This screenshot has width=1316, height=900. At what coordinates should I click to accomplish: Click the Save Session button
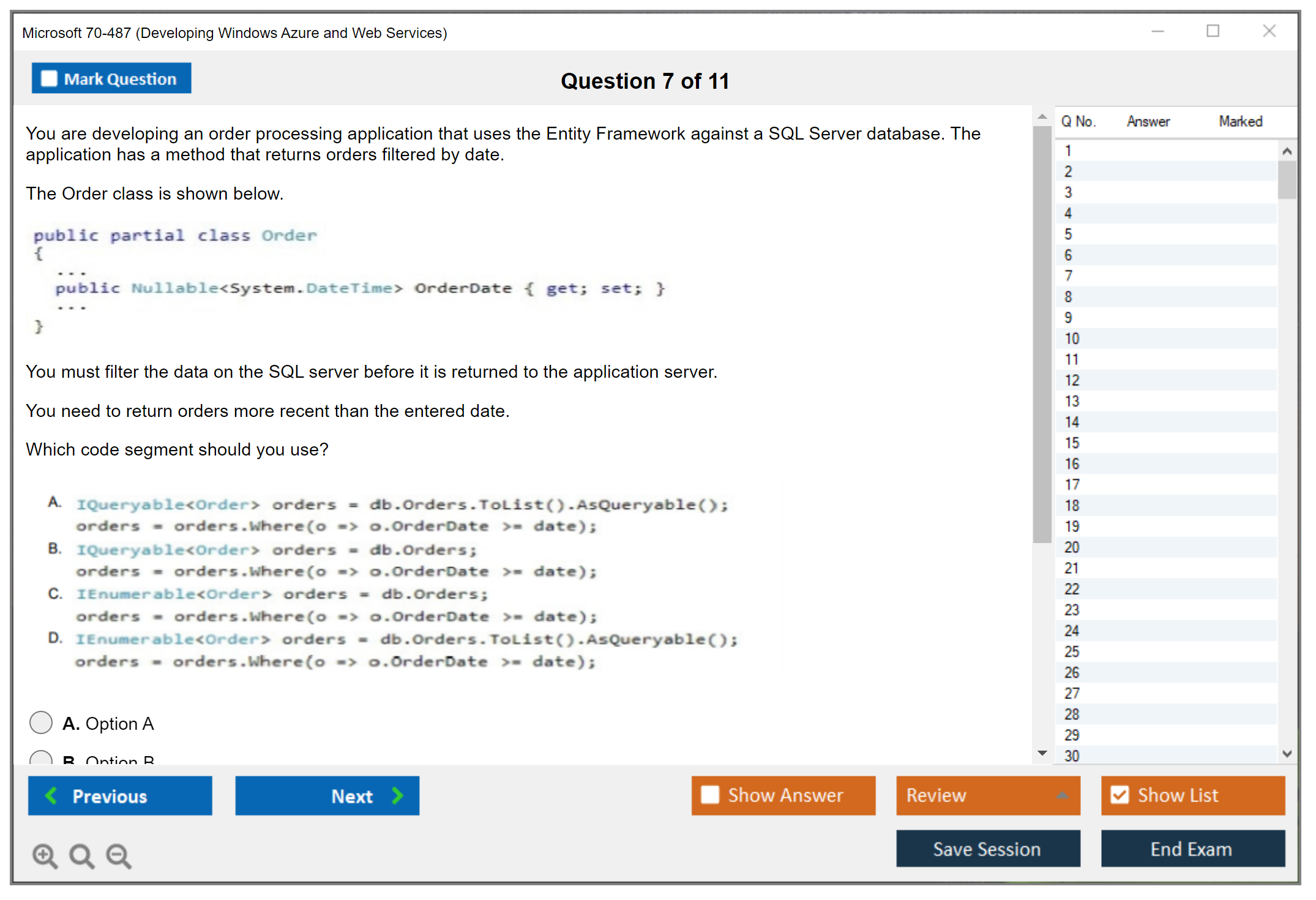[x=987, y=849]
